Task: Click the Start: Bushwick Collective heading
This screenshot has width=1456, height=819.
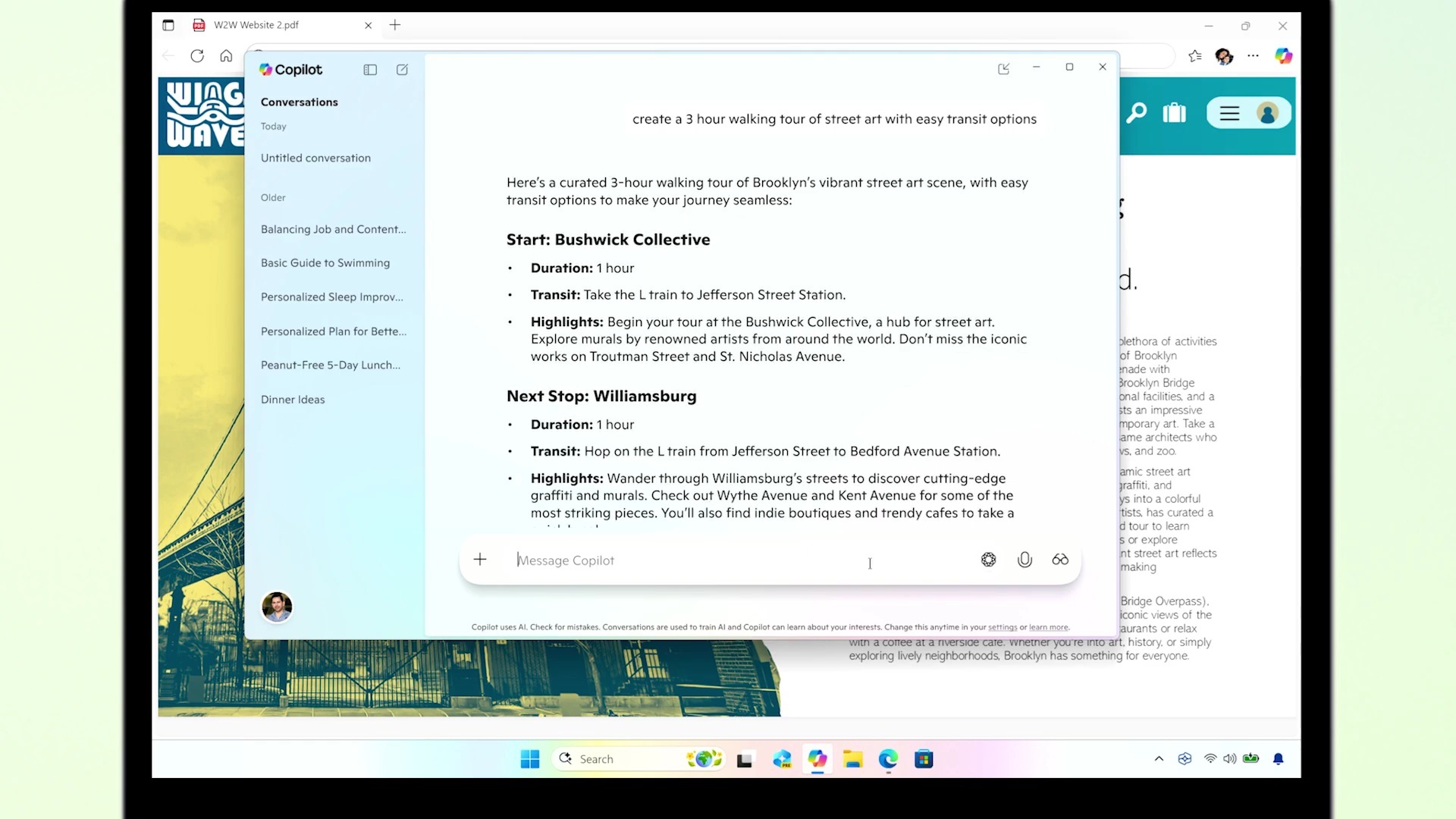Action: (x=608, y=240)
